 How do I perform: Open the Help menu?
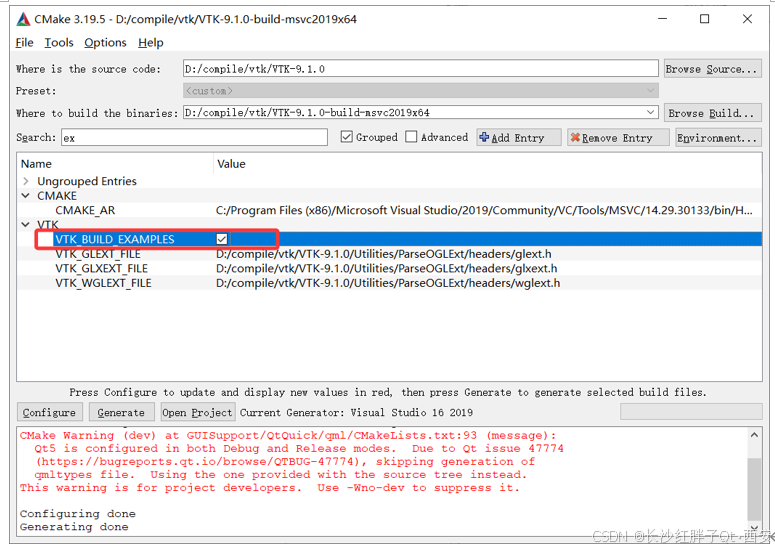pos(151,42)
